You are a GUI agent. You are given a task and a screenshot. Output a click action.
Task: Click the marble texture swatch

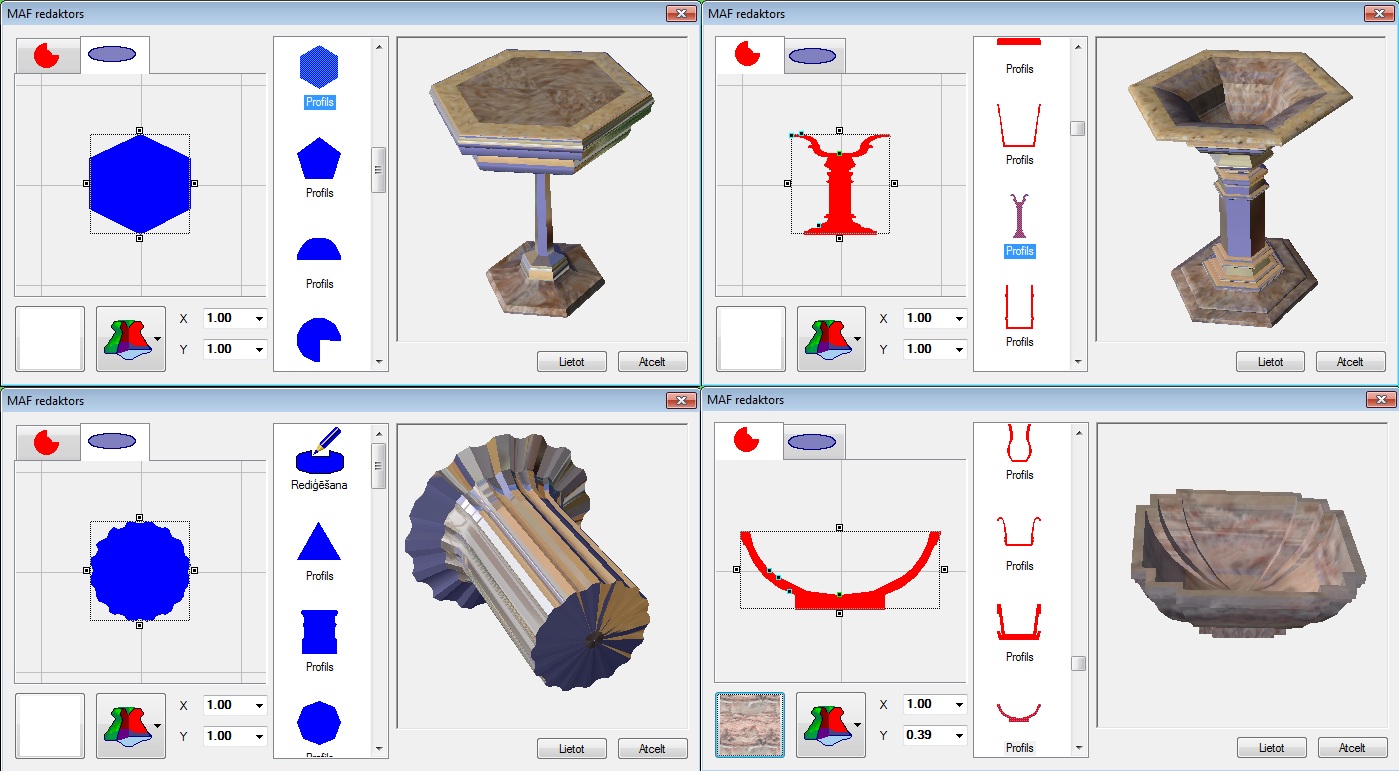tap(750, 725)
